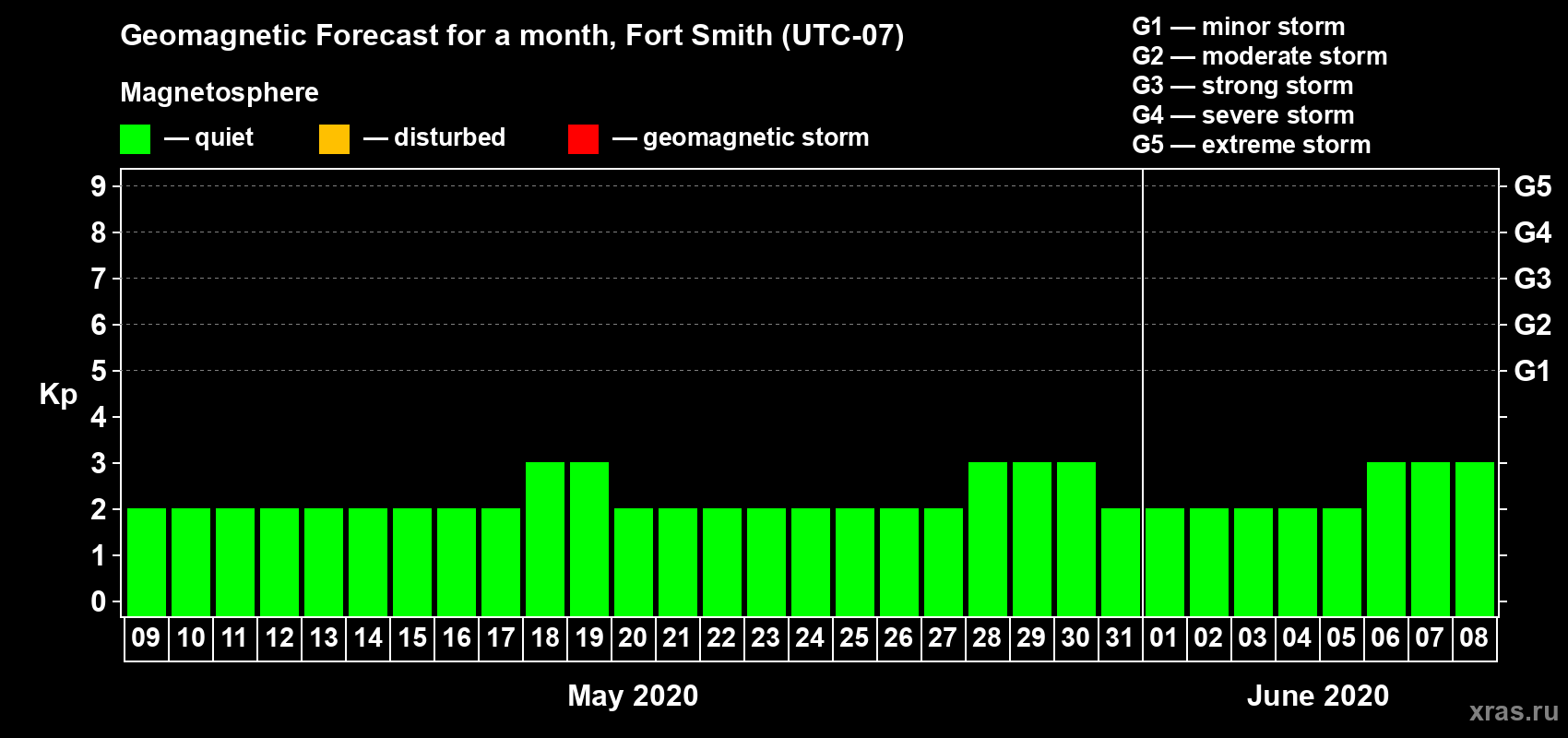This screenshot has height=738, width=1568.
Task: Click the Kp value 9 on left axis
Action: coord(99,186)
